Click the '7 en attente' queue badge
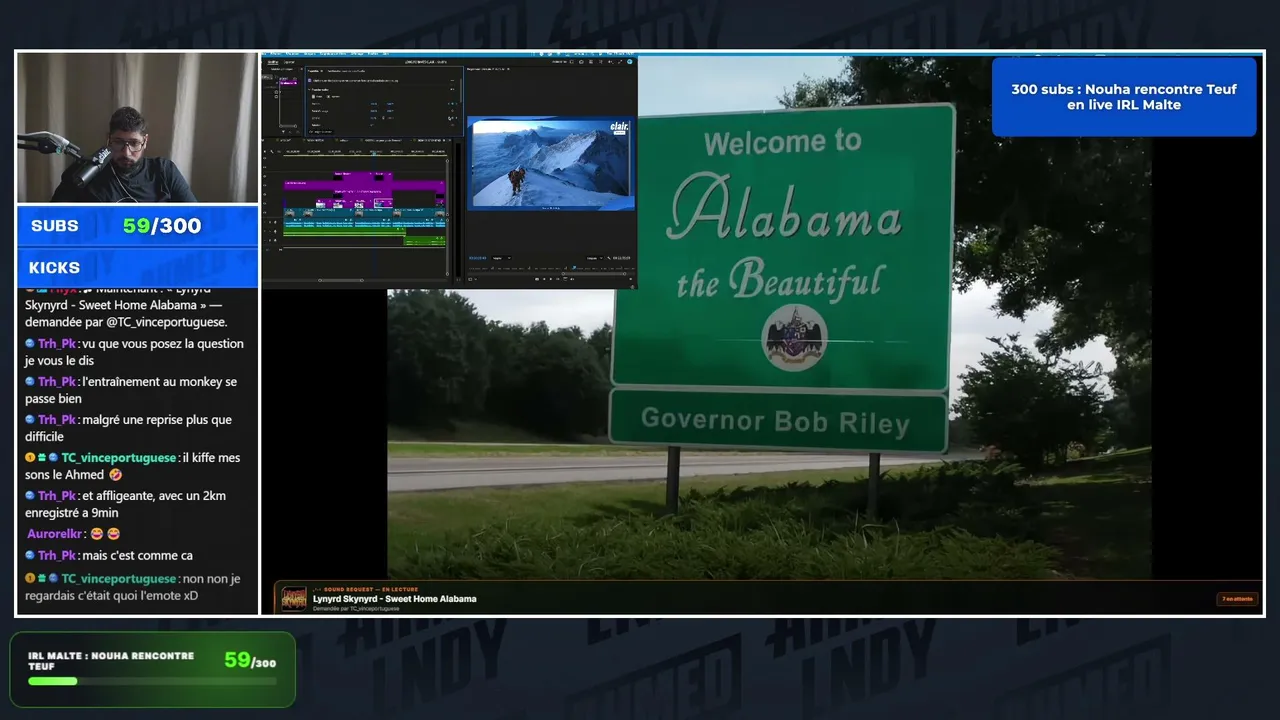The height and width of the screenshot is (720, 1280). click(x=1237, y=599)
